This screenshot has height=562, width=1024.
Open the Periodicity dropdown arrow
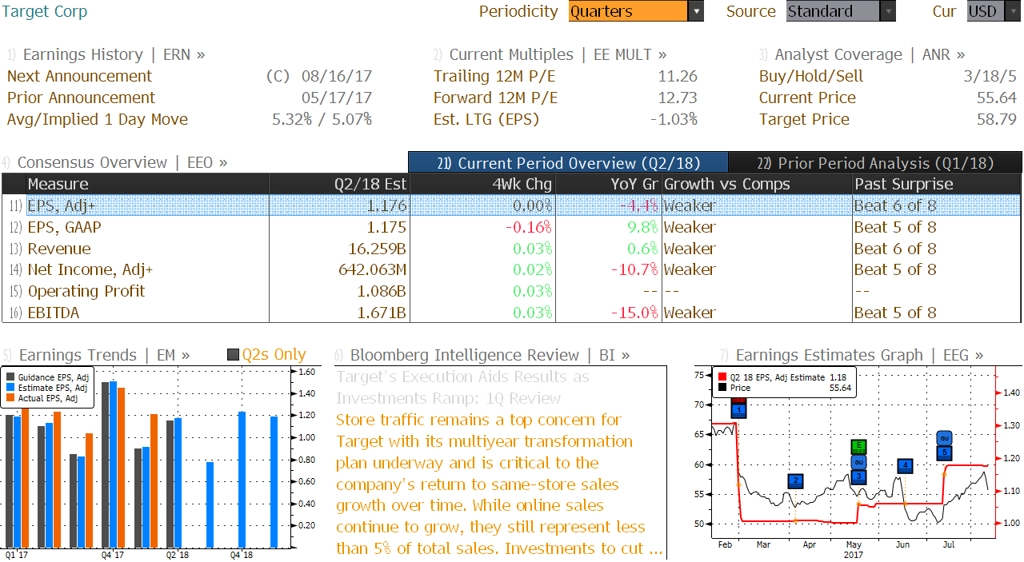click(x=696, y=11)
